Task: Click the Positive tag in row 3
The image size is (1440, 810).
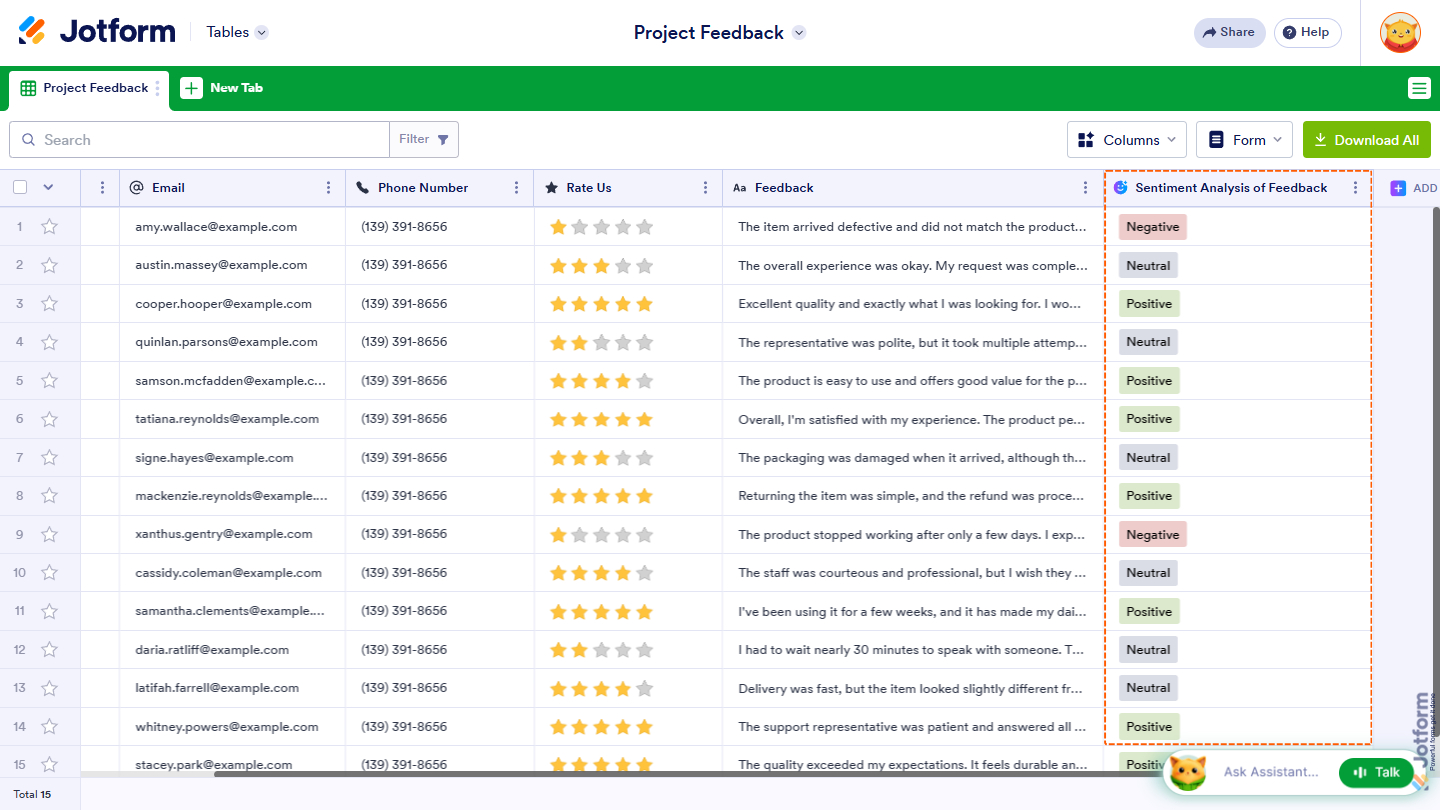Action: pos(1149,304)
